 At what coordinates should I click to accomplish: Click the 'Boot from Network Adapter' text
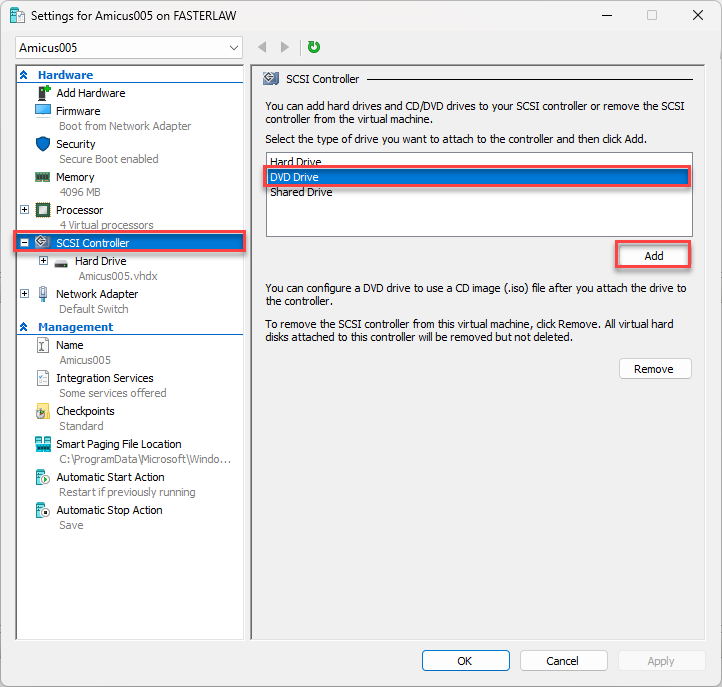[125, 126]
